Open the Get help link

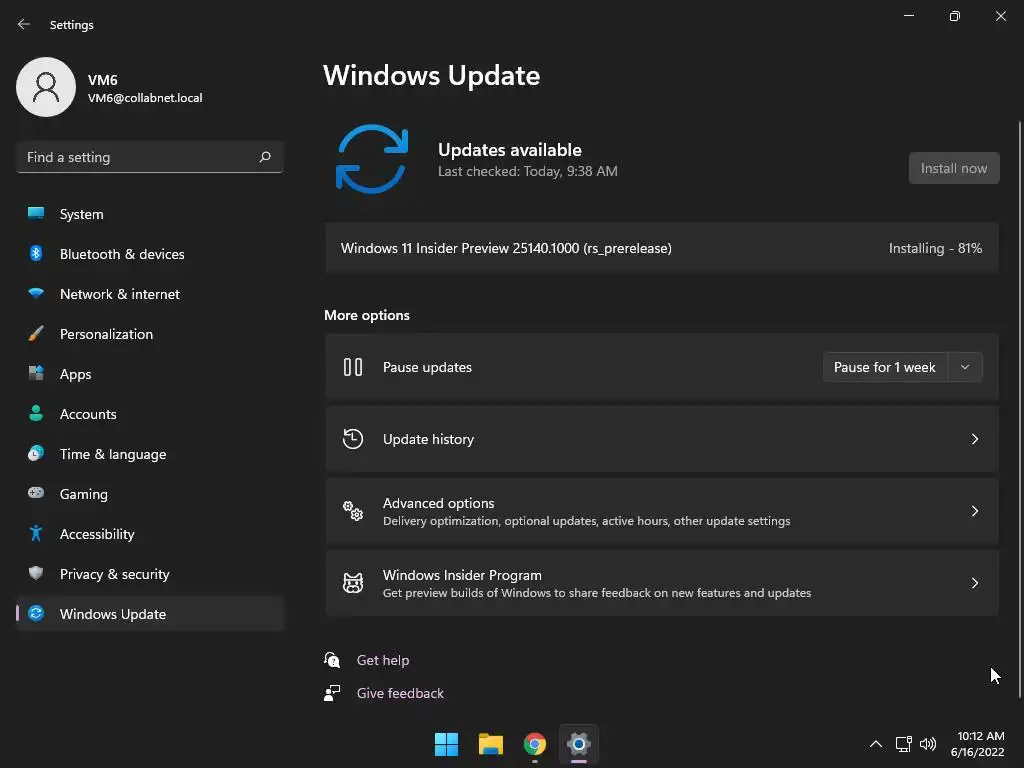[383, 660]
